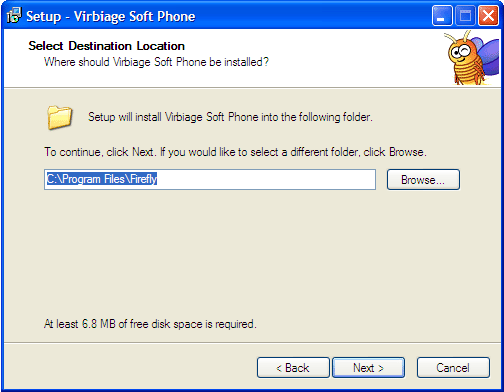Click the yellow folder icon
504x392 pixels.
pyautogui.click(x=59, y=117)
